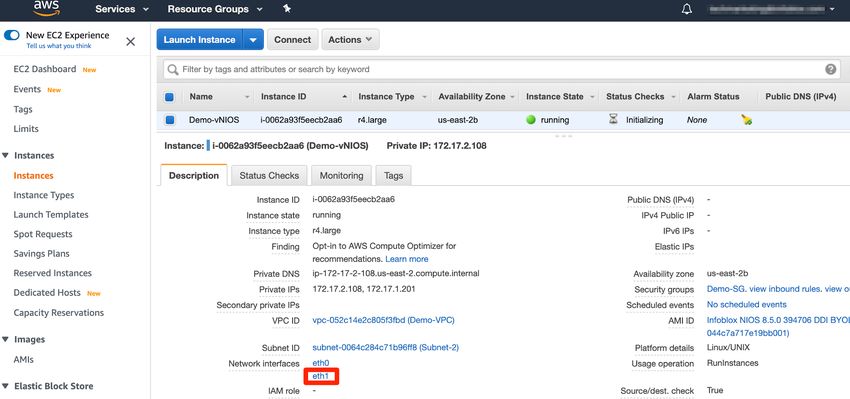Open Launch Templates in sidebar
Viewport: 850px width, 399px height.
pos(51,215)
